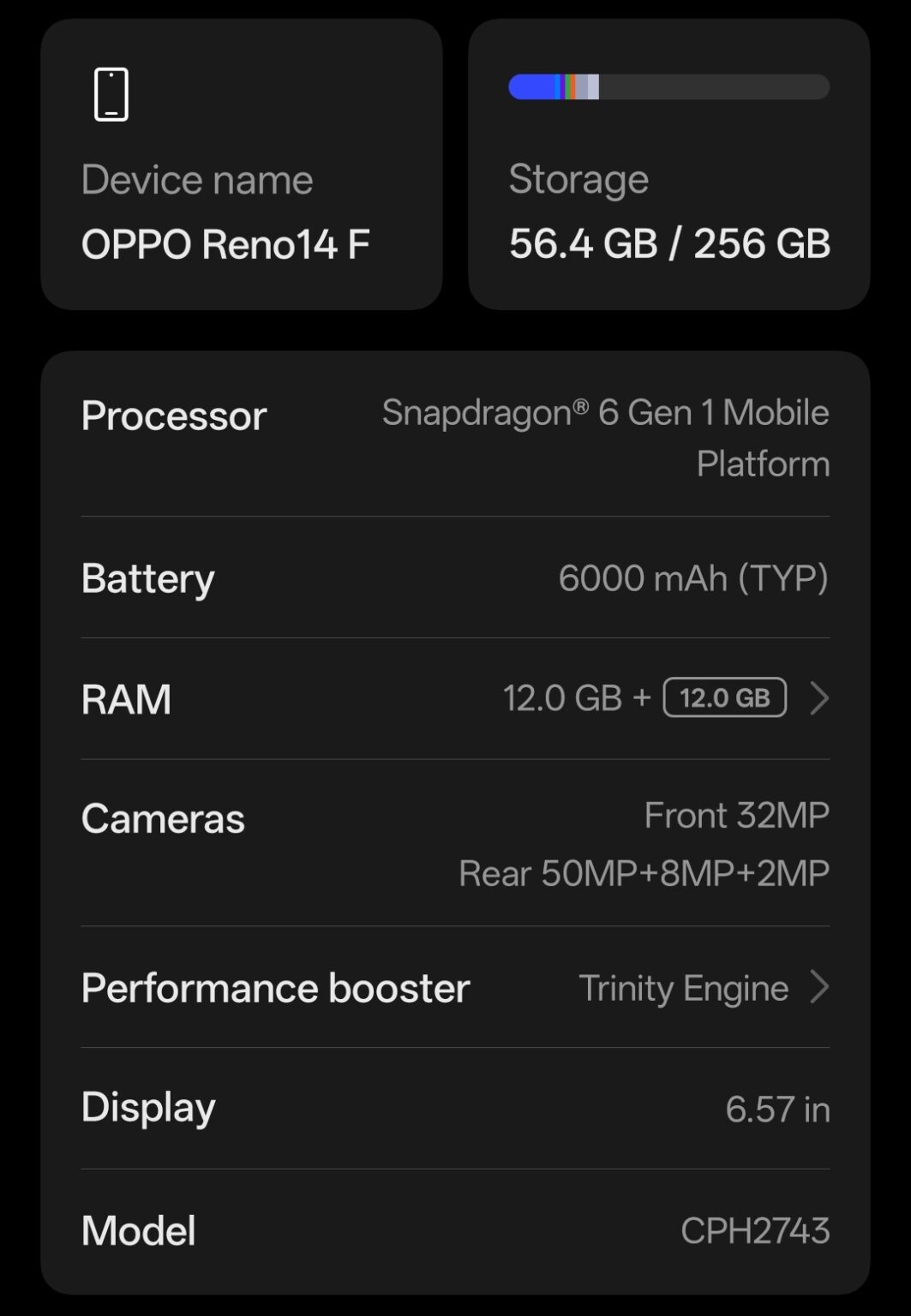The width and height of the screenshot is (911, 1316).
Task: Tap the boxed 12.0 GB RAM expansion badge
Action: 725,697
